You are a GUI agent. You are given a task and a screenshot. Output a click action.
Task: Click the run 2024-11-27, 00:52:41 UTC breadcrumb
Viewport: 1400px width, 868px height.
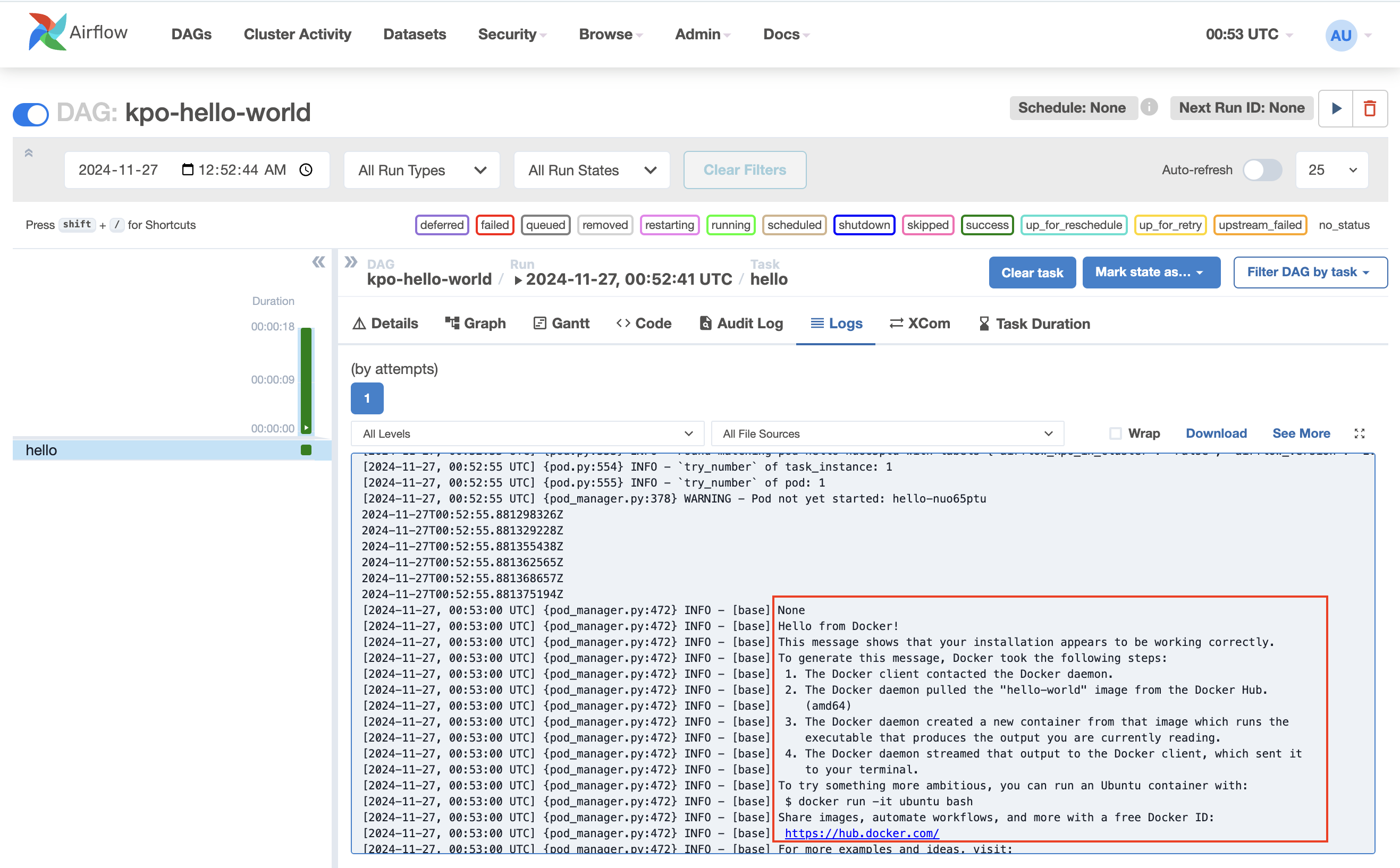[x=623, y=279]
